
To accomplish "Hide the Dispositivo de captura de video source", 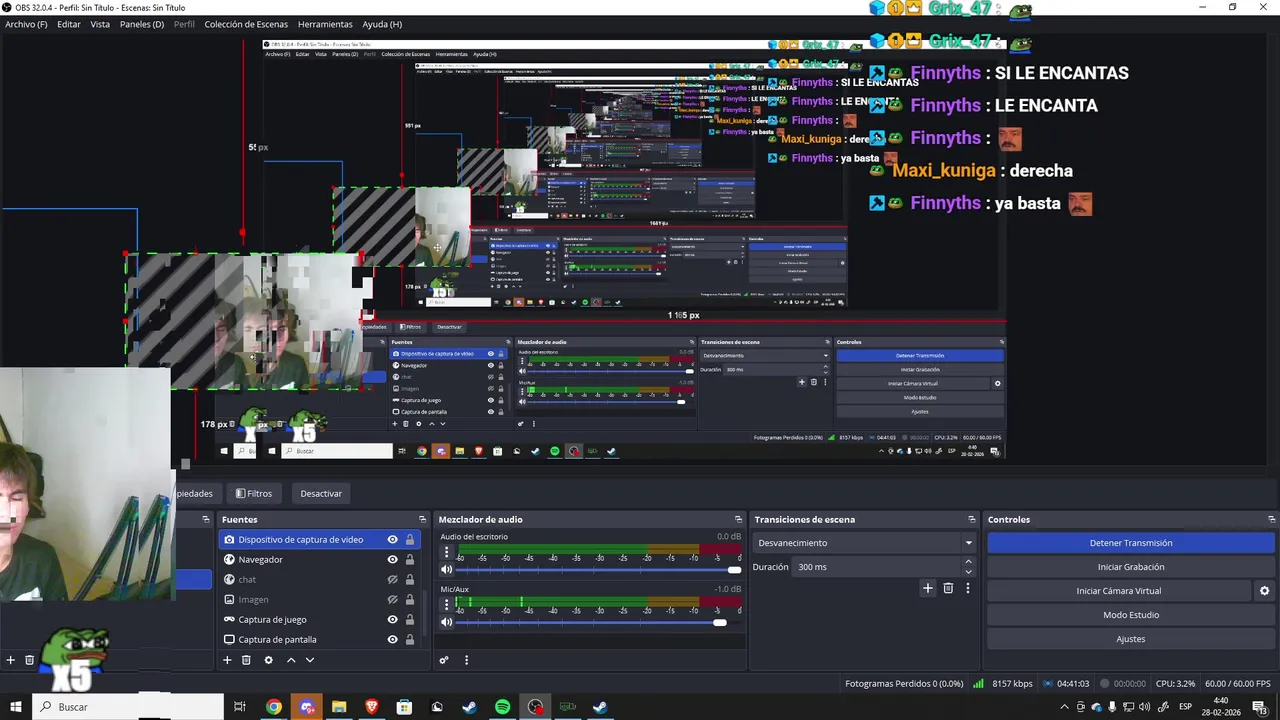I will click(392, 540).
